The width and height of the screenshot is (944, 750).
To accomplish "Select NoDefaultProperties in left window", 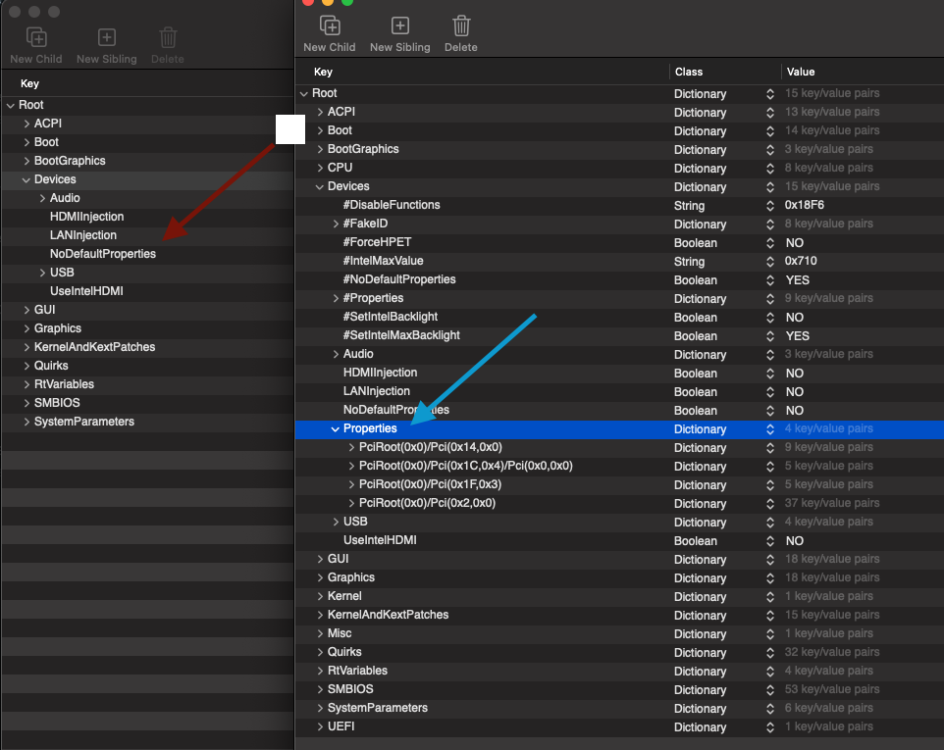I will pos(103,254).
